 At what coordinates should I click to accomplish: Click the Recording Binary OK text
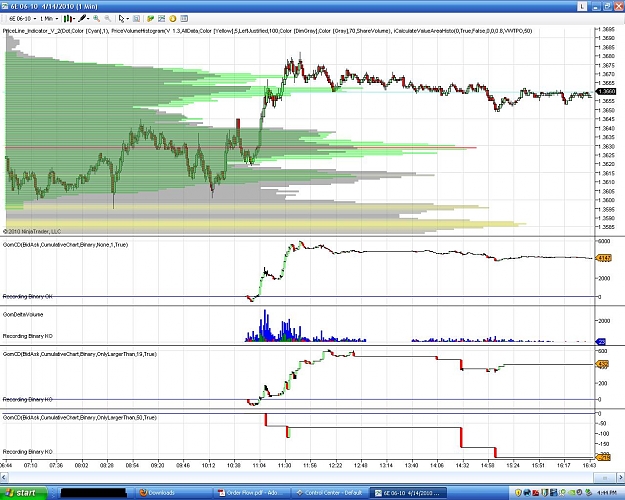pos(28,297)
